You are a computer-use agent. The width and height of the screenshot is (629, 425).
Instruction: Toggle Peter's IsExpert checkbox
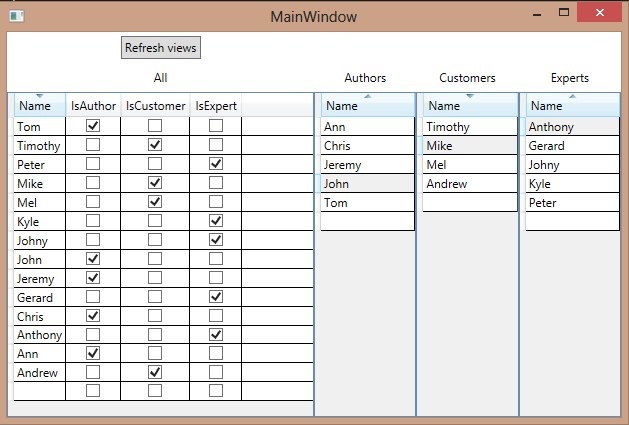click(215, 164)
